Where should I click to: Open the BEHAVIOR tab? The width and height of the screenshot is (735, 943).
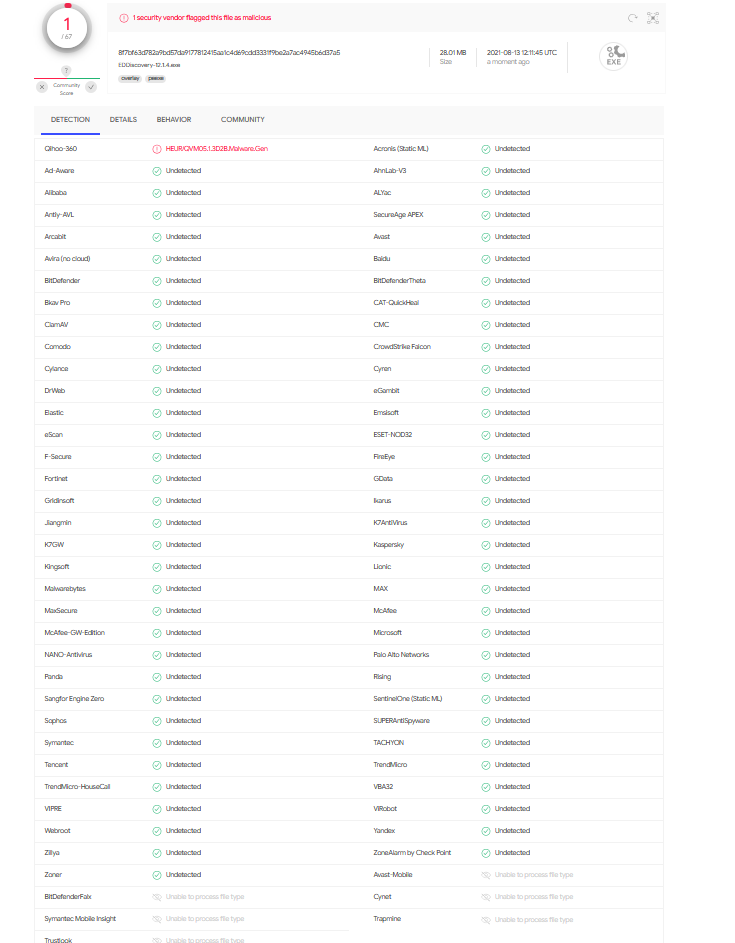tap(174, 119)
